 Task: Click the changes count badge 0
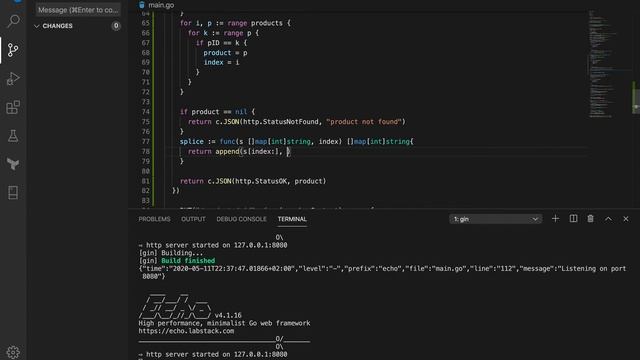[x=116, y=26]
